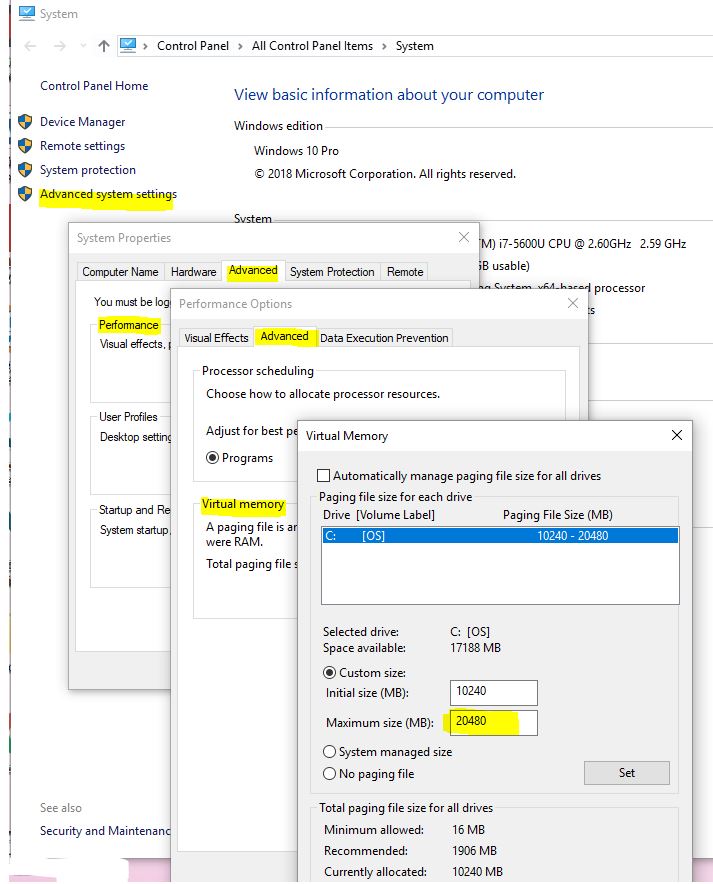Viewport: 713px width, 884px height.
Task: Select Advanced tab in System Properties
Action: click(253, 271)
